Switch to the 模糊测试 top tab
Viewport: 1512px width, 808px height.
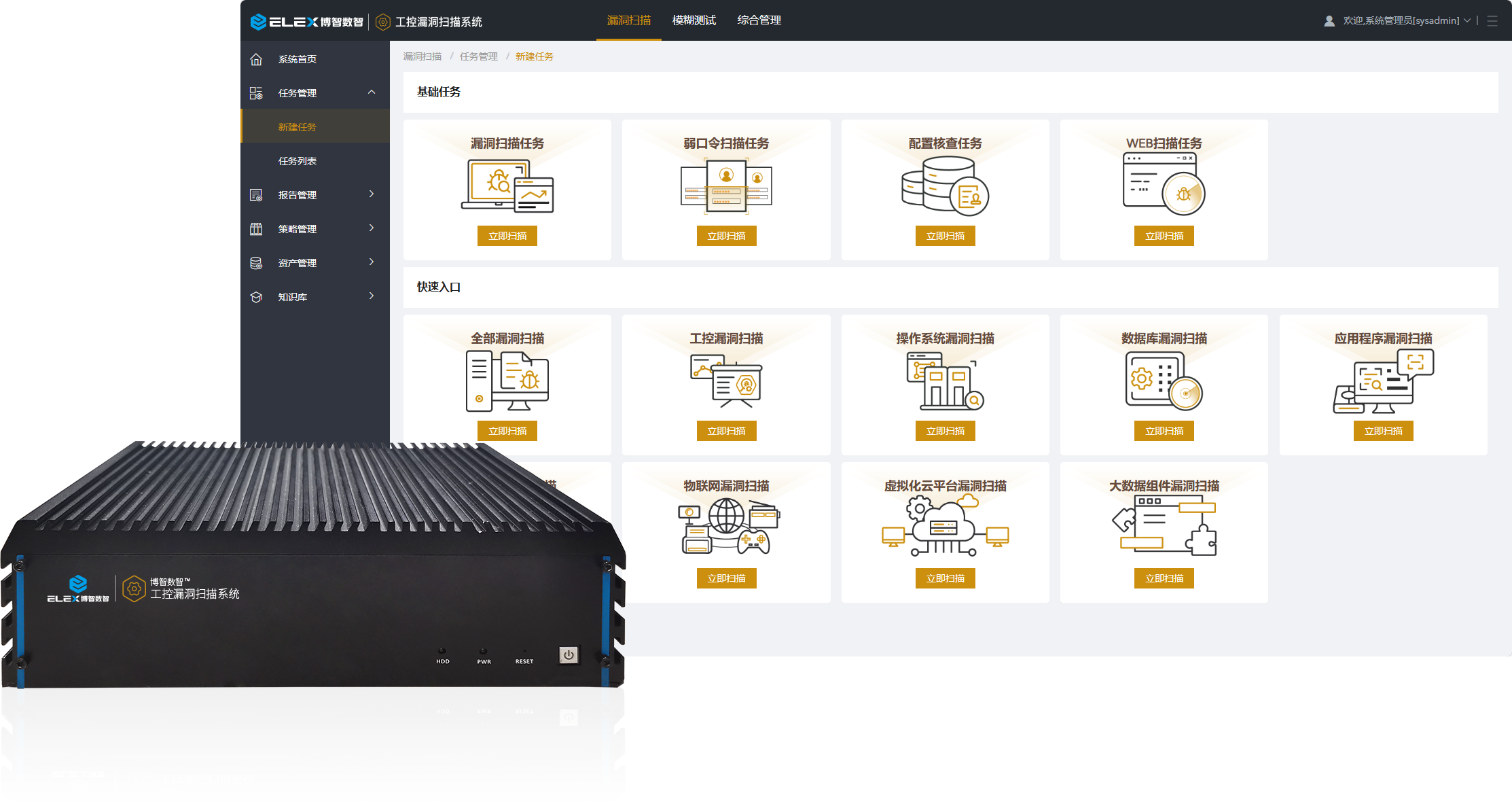click(x=694, y=20)
